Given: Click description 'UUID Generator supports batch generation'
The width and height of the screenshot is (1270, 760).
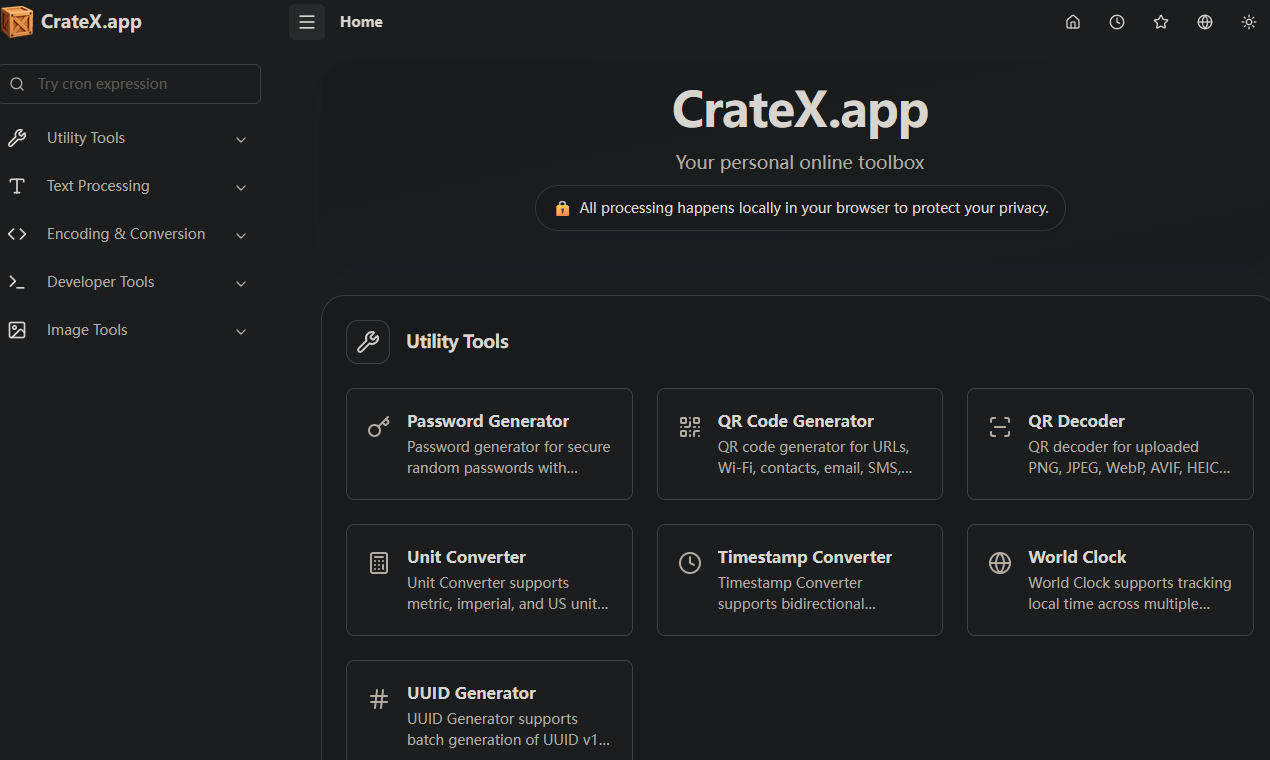Looking at the screenshot, I should click(x=508, y=729).
